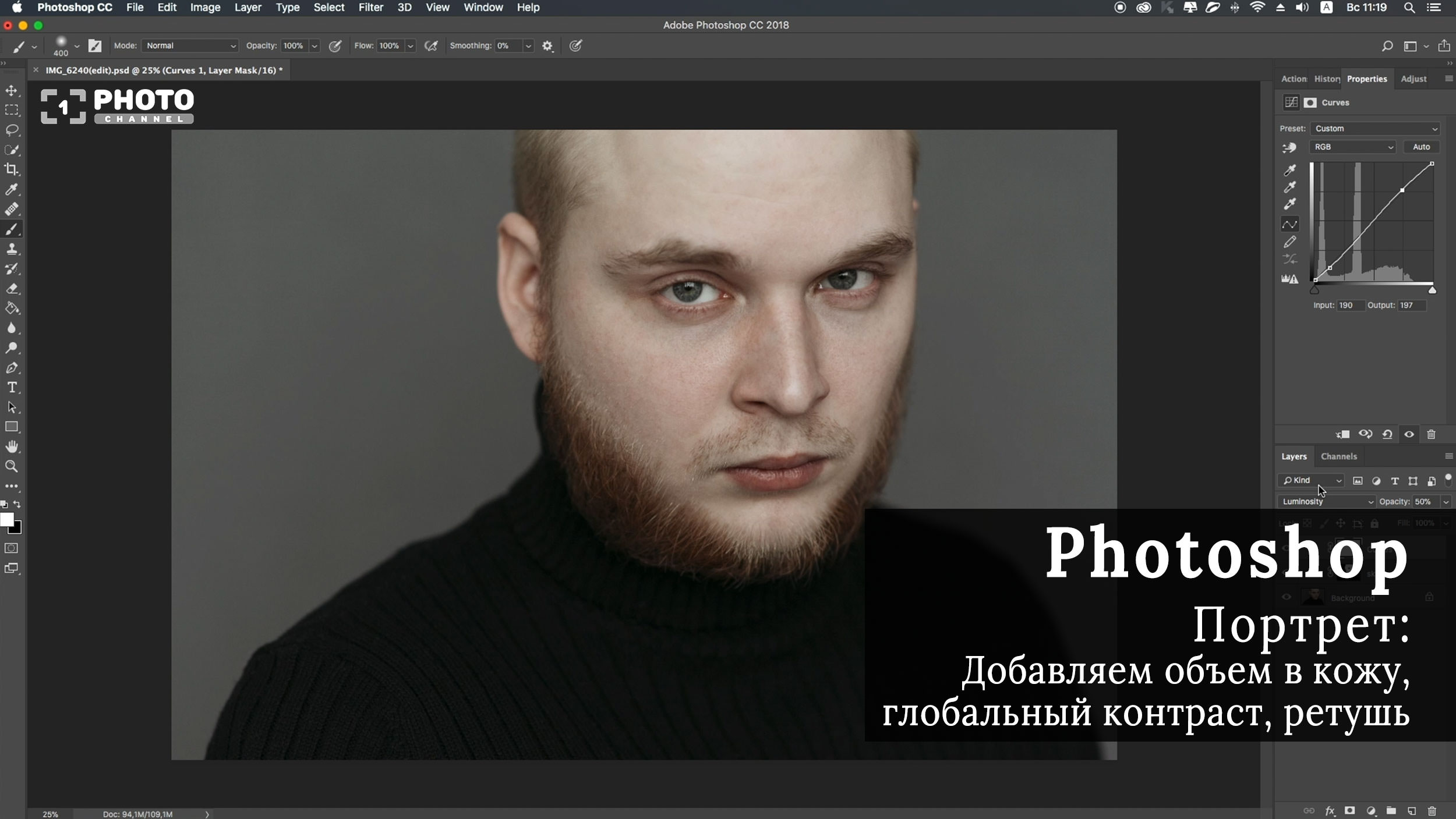Open the Curves Preset dropdown
Viewport: 1456px width, 819px height.
(1375, 129)
